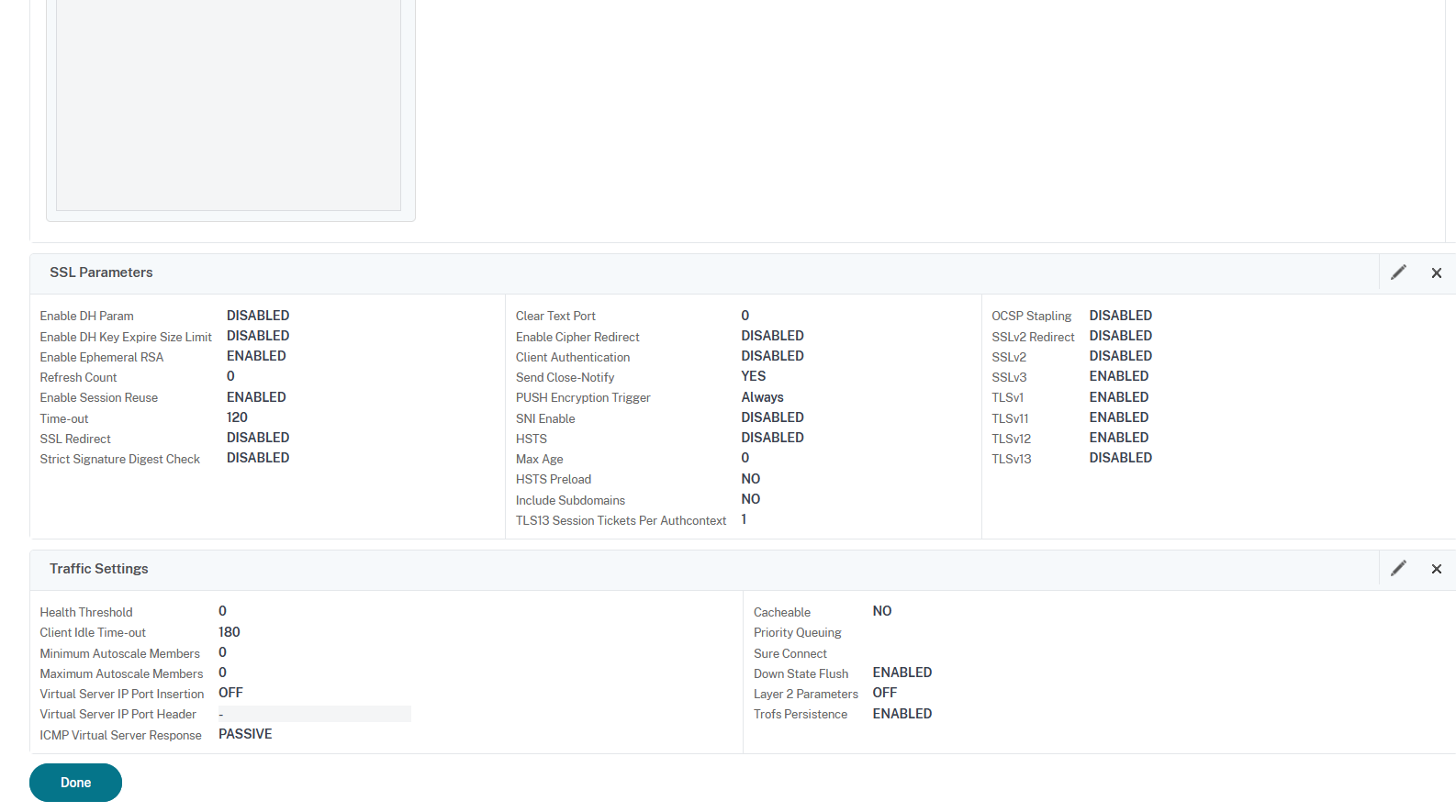Screen dimensions: 1456x812
Task: Edit Traffic Settings using the pencil icon
Action: tap(1398, 569)
